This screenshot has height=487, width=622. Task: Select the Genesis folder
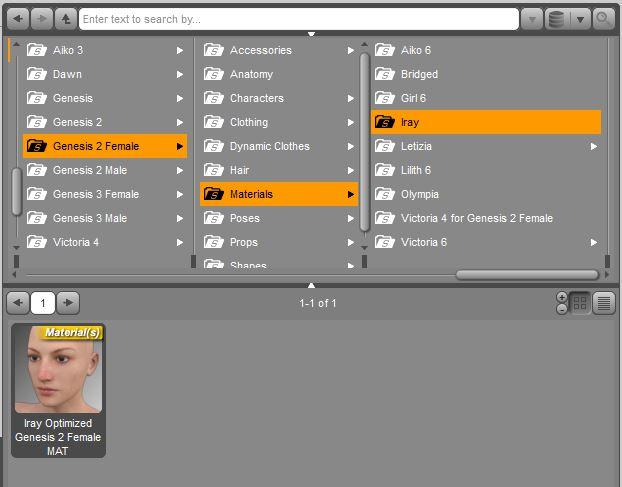click(x=105, y=98)
